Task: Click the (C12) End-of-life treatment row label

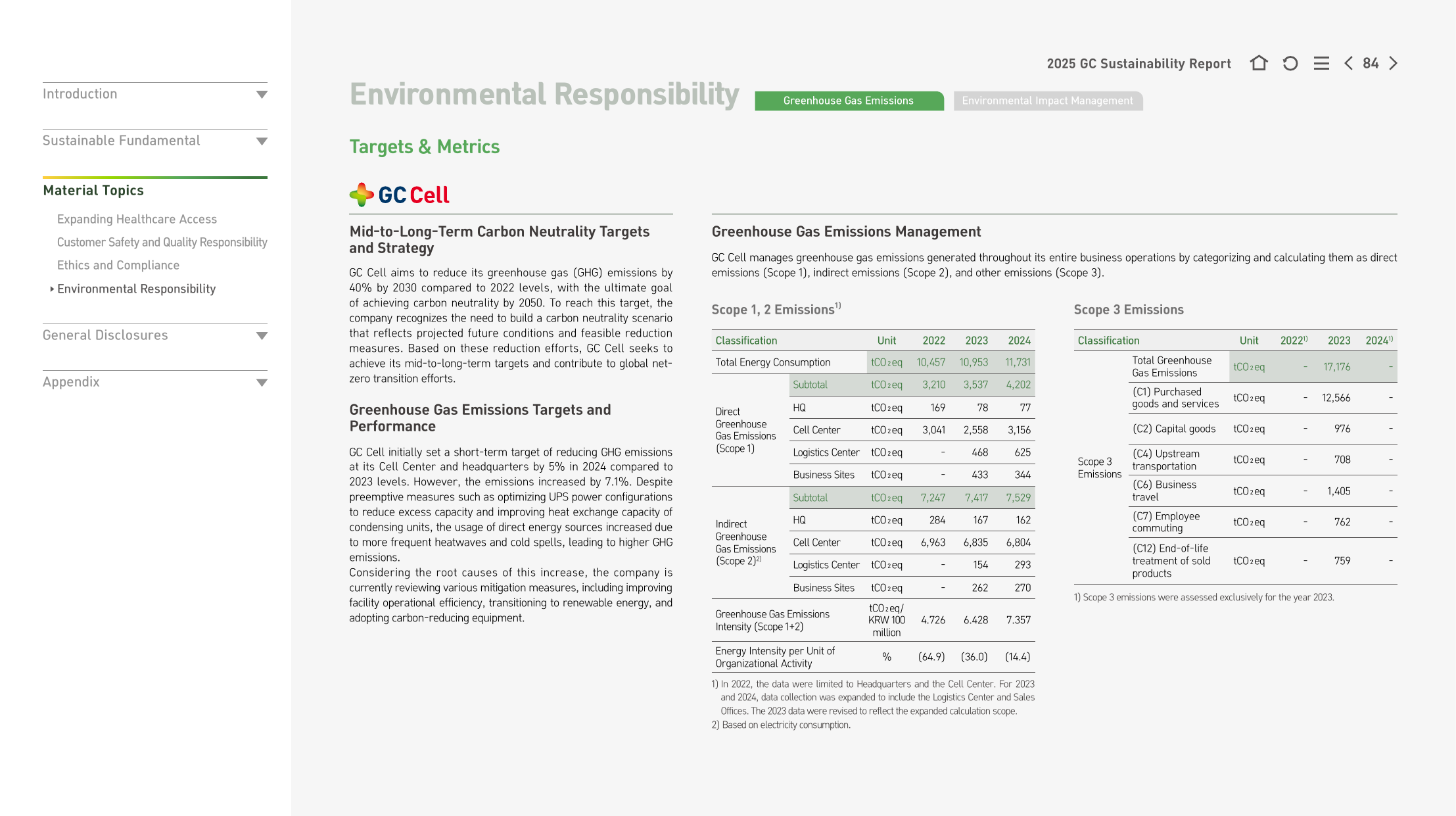Action: (x=1171, y=561)
